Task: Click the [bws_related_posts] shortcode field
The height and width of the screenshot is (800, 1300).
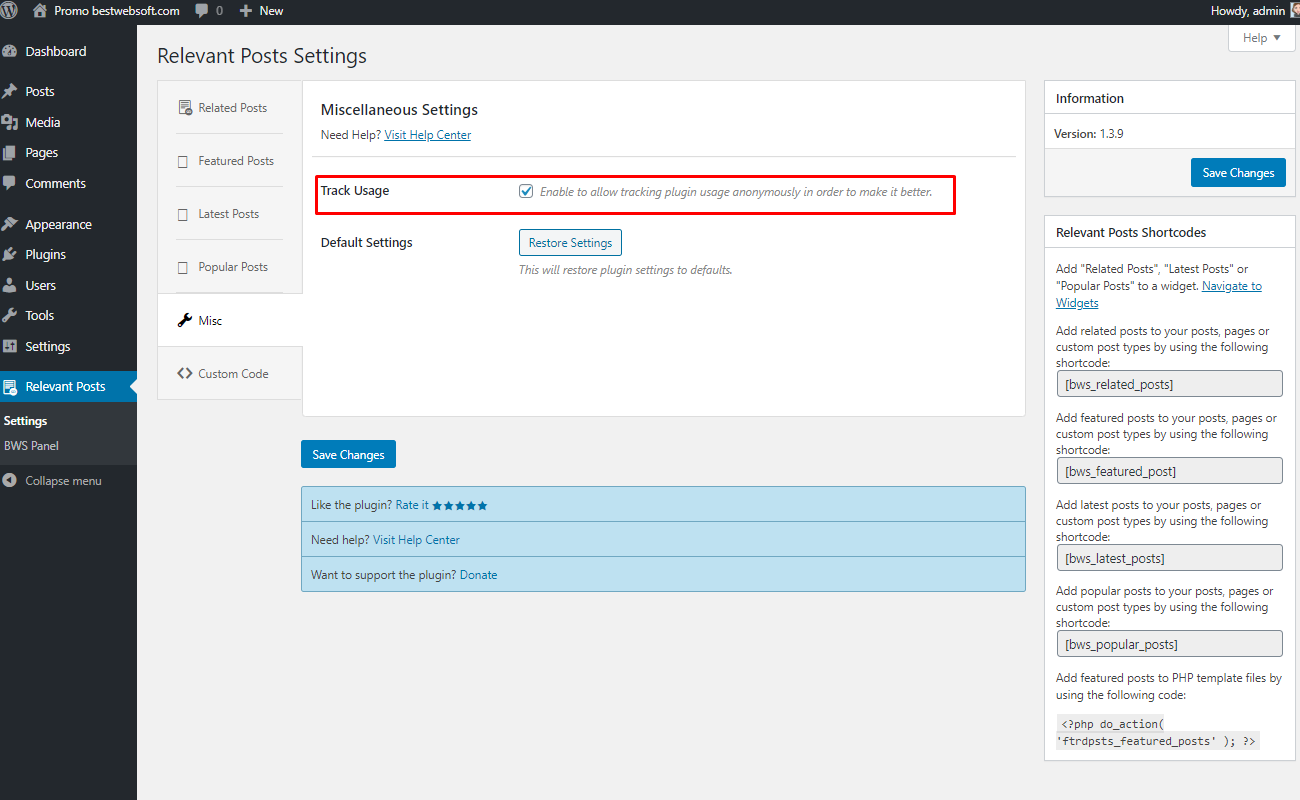Action: [x=1169, y=384]
